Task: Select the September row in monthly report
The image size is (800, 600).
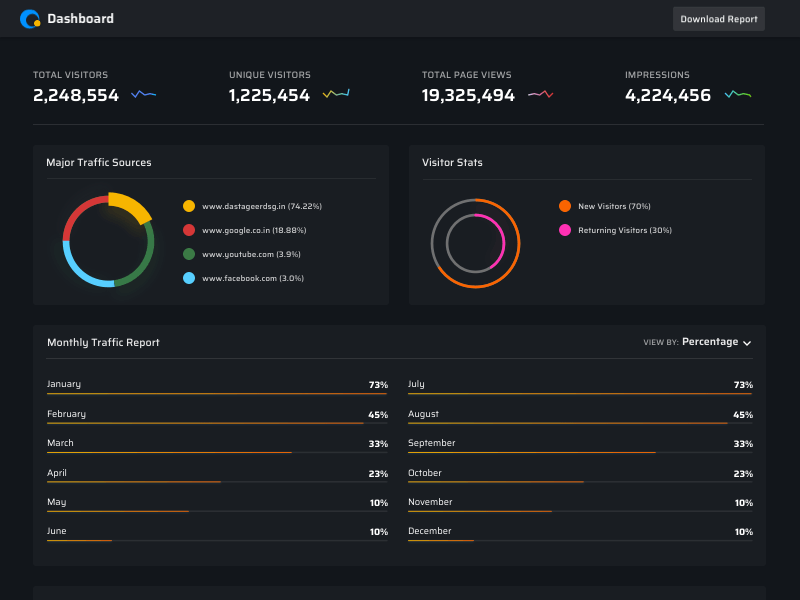Action: coord(580,444)
